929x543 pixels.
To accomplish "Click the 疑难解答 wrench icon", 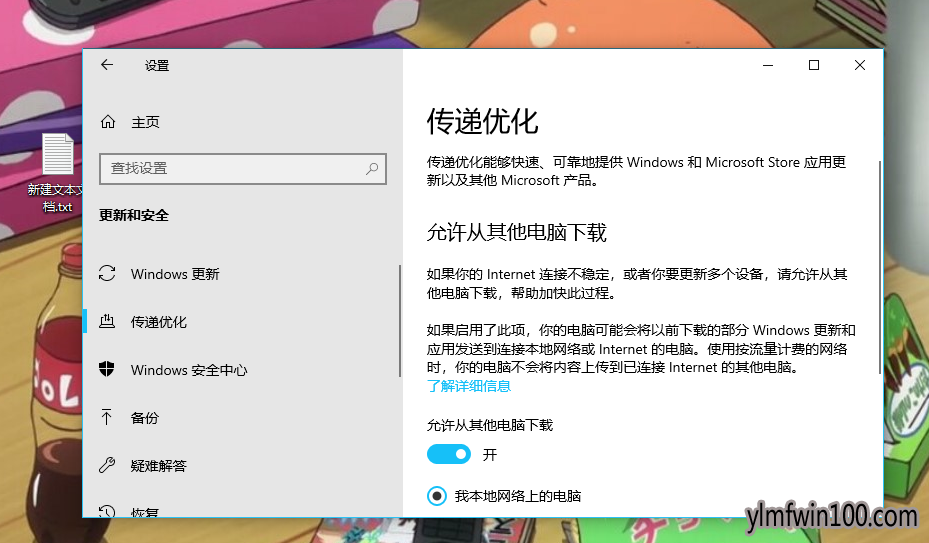I will coord(107,465).
